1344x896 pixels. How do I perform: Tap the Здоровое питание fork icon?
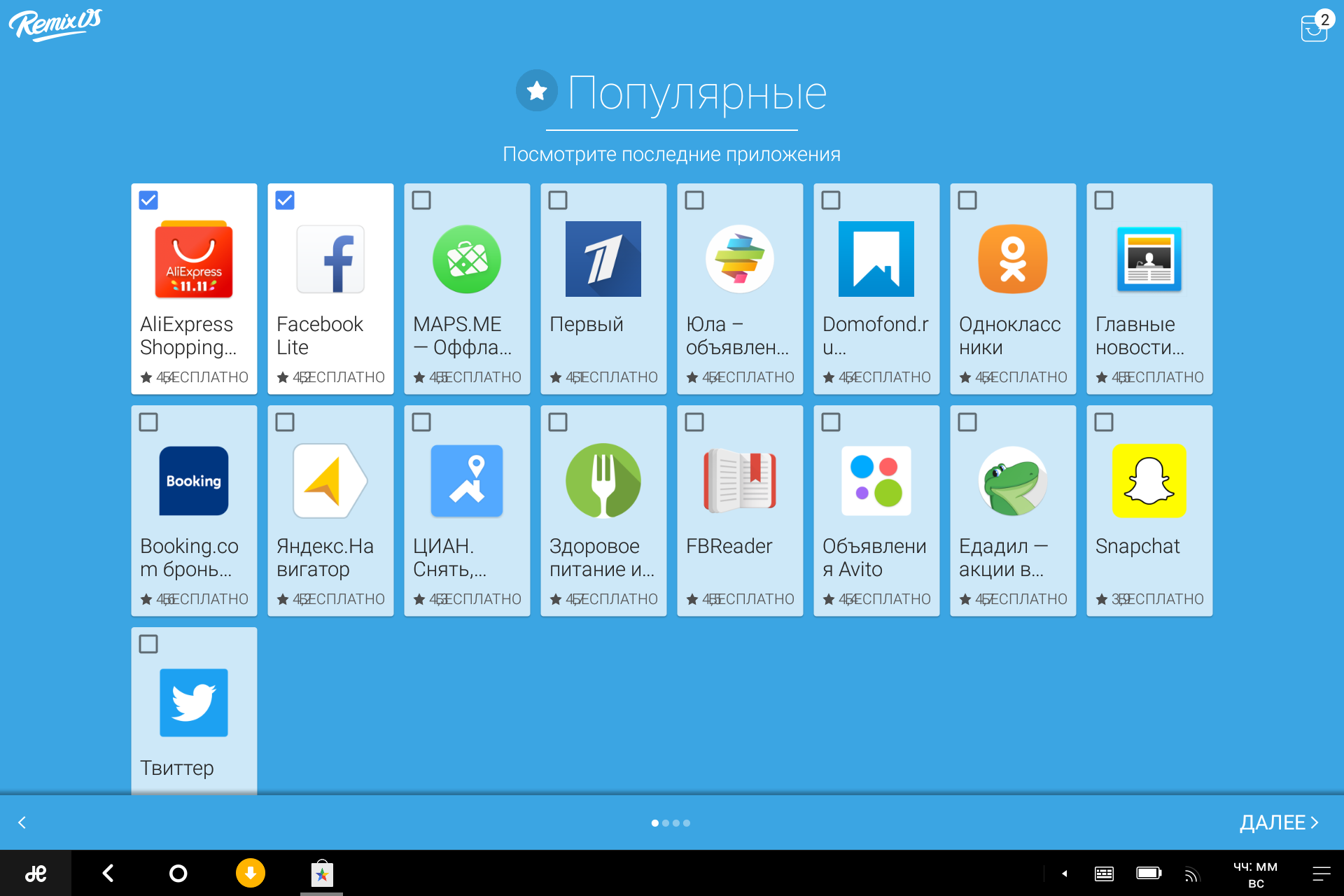(x=603, y=481)
